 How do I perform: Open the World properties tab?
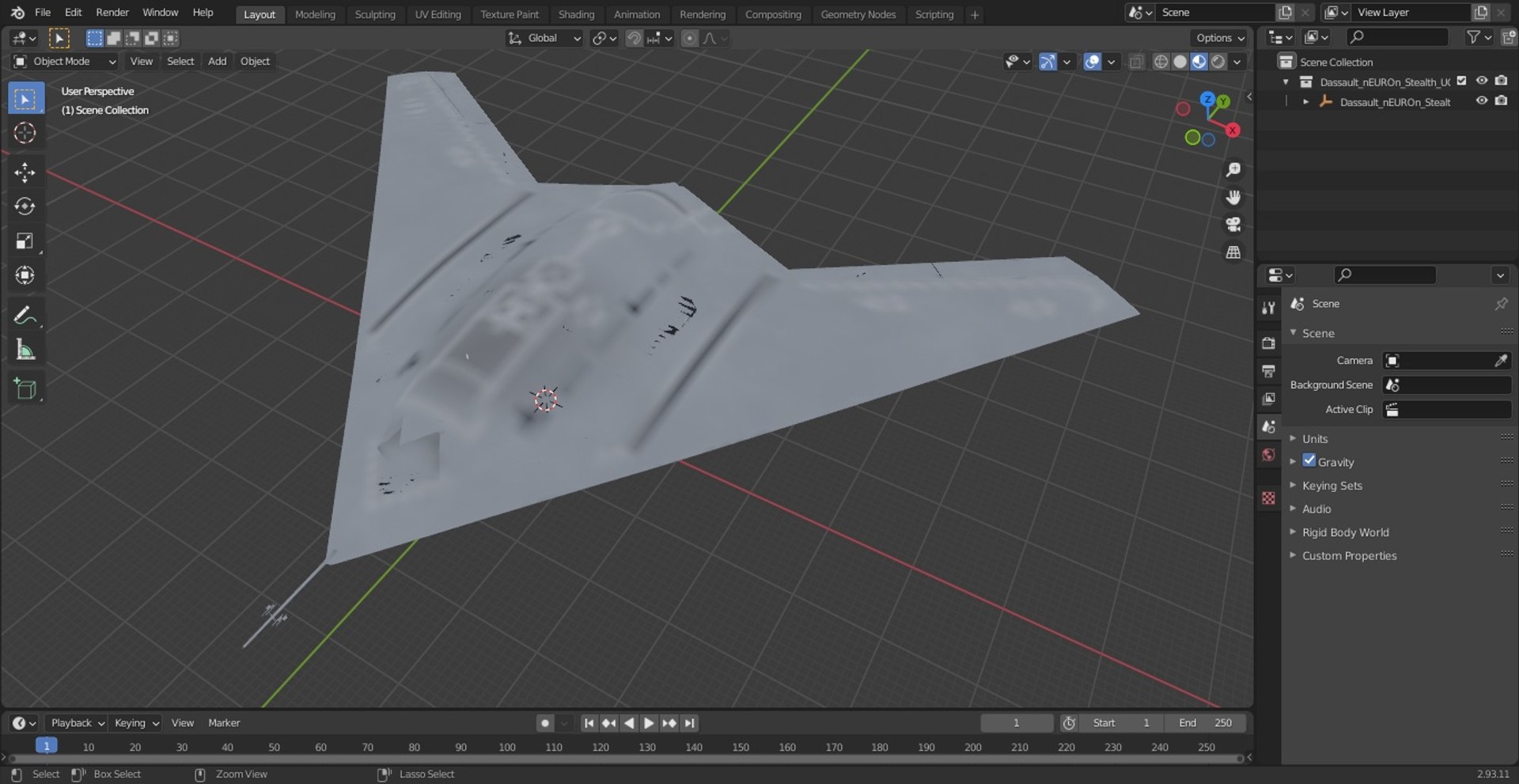click(1269, 454)
